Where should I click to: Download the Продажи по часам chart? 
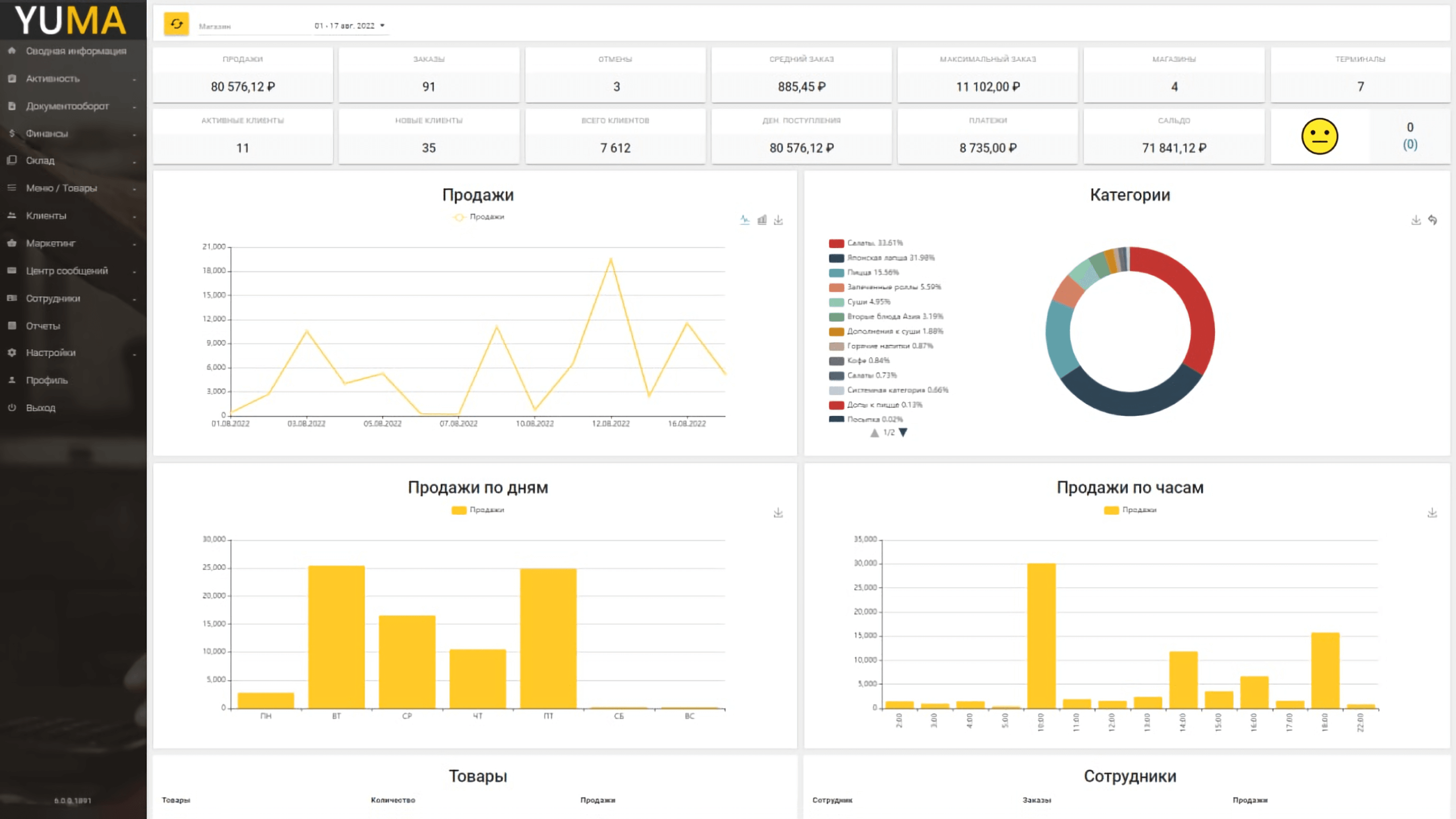point(1432,513)
